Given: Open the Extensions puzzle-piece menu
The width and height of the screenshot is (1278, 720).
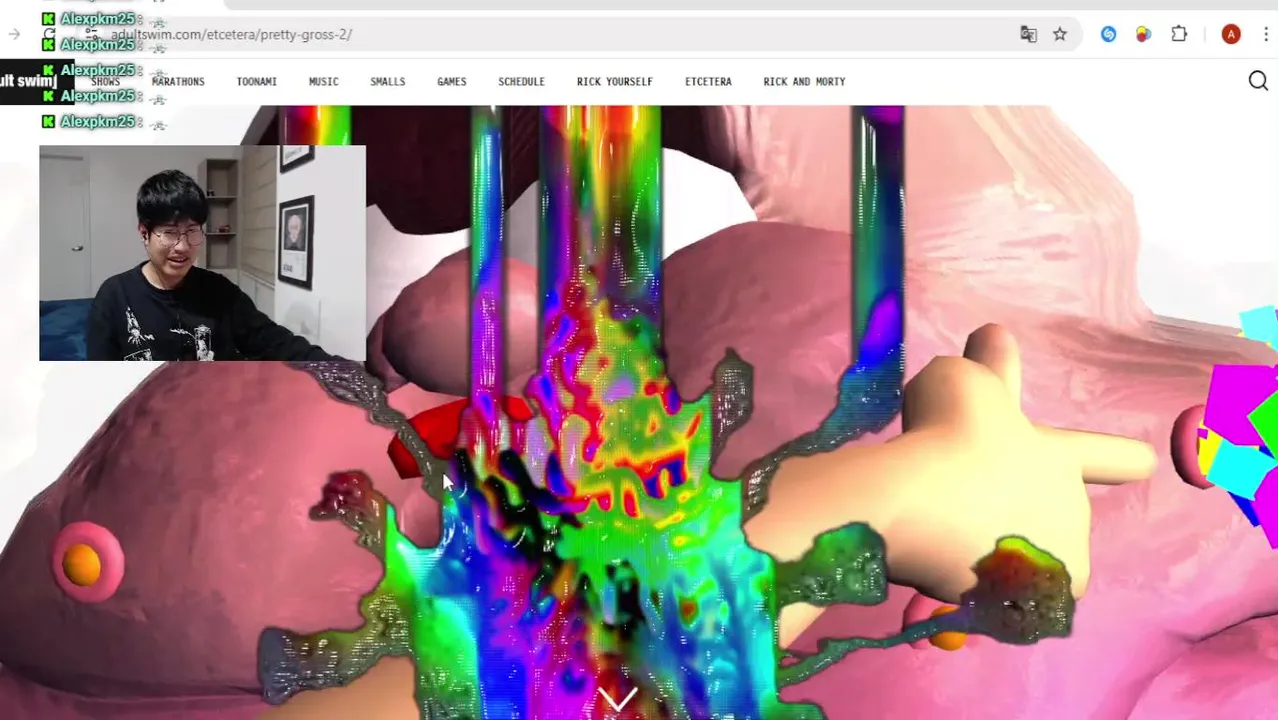Looking at the screenshot, I should tap(1179, 34).
